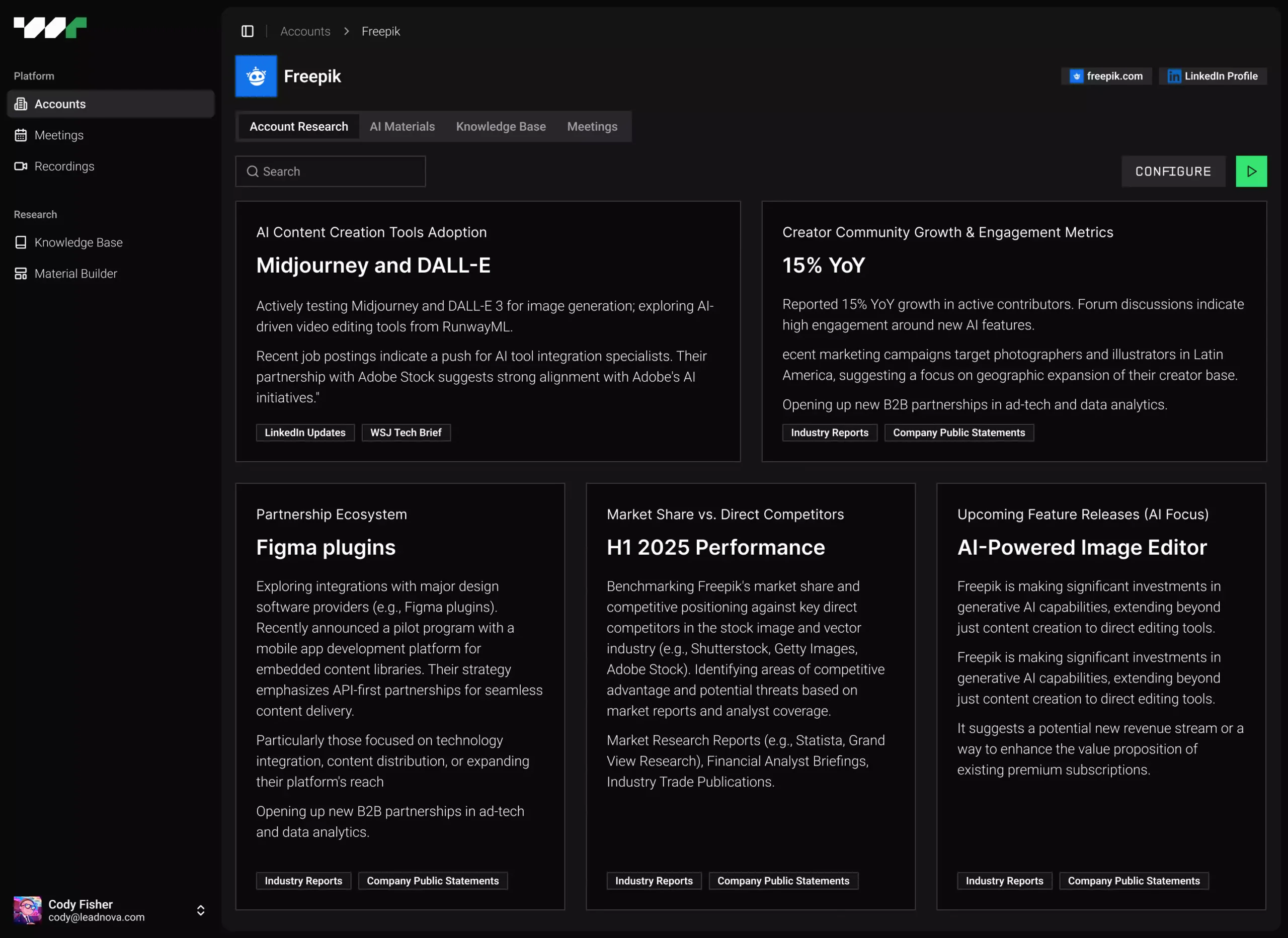Click 'Market Share vs. Direct Competitors' title

tap(725, 515)
